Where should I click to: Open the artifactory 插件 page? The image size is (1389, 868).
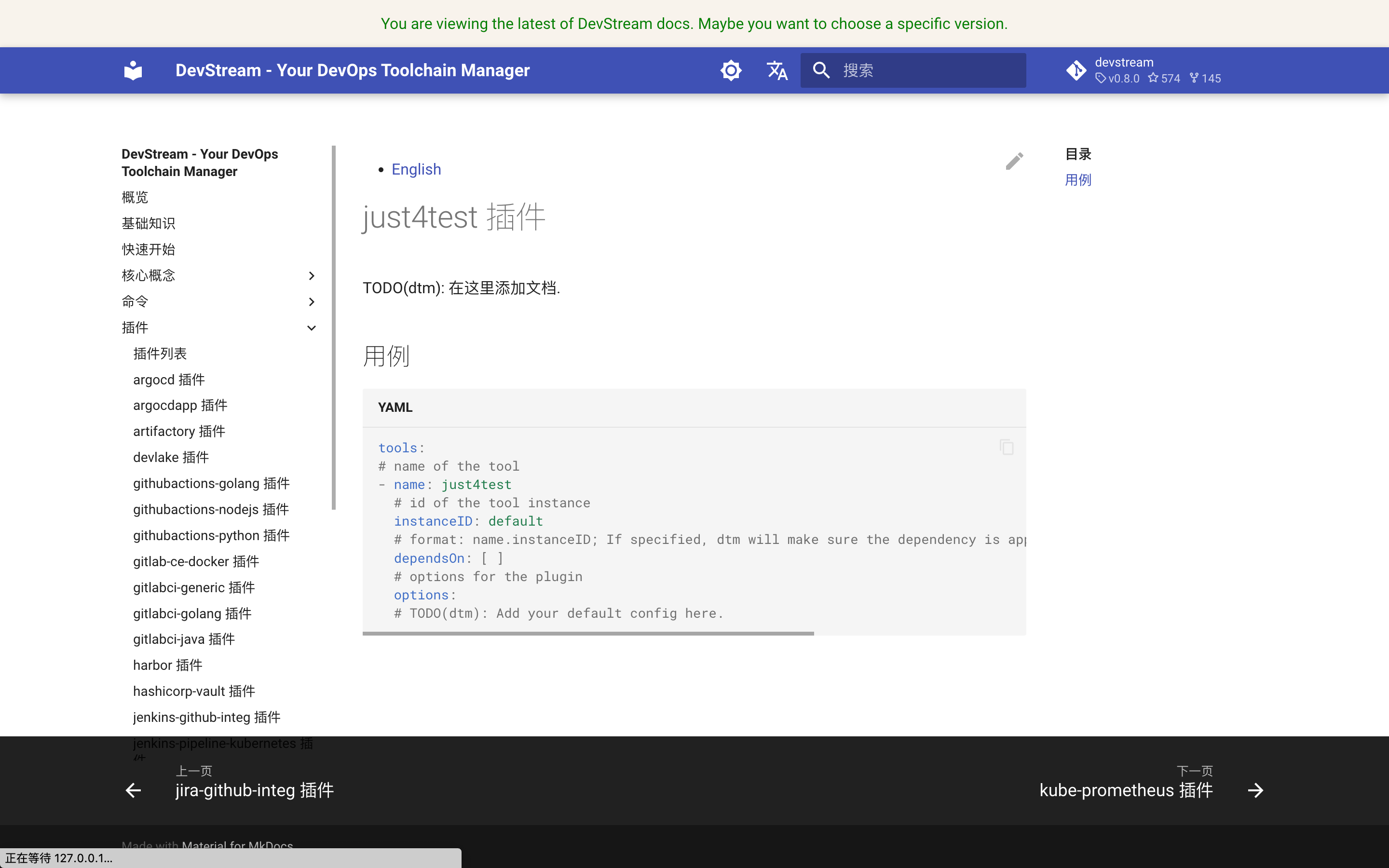pos(179,431)
